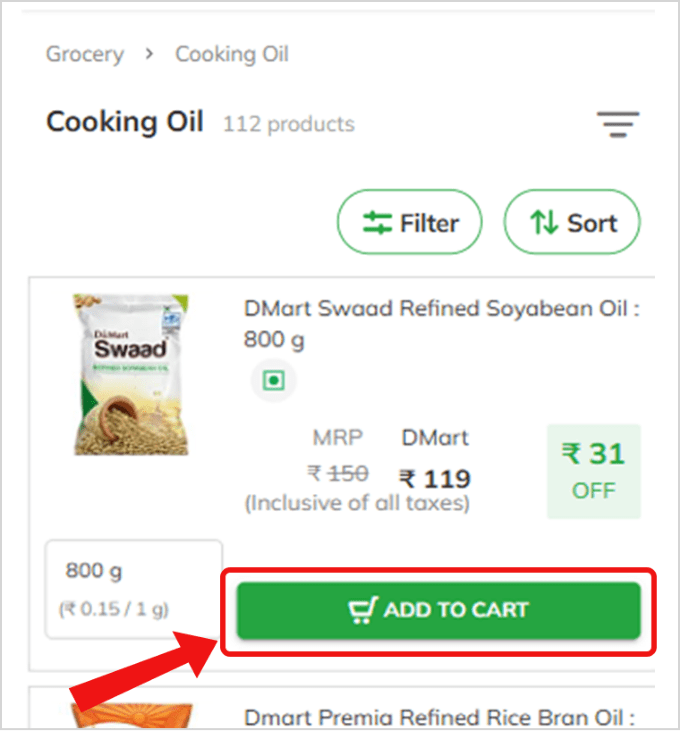
Task: Open the Dmart Premia Rice Bran Oil title
Action: [440, 717]
